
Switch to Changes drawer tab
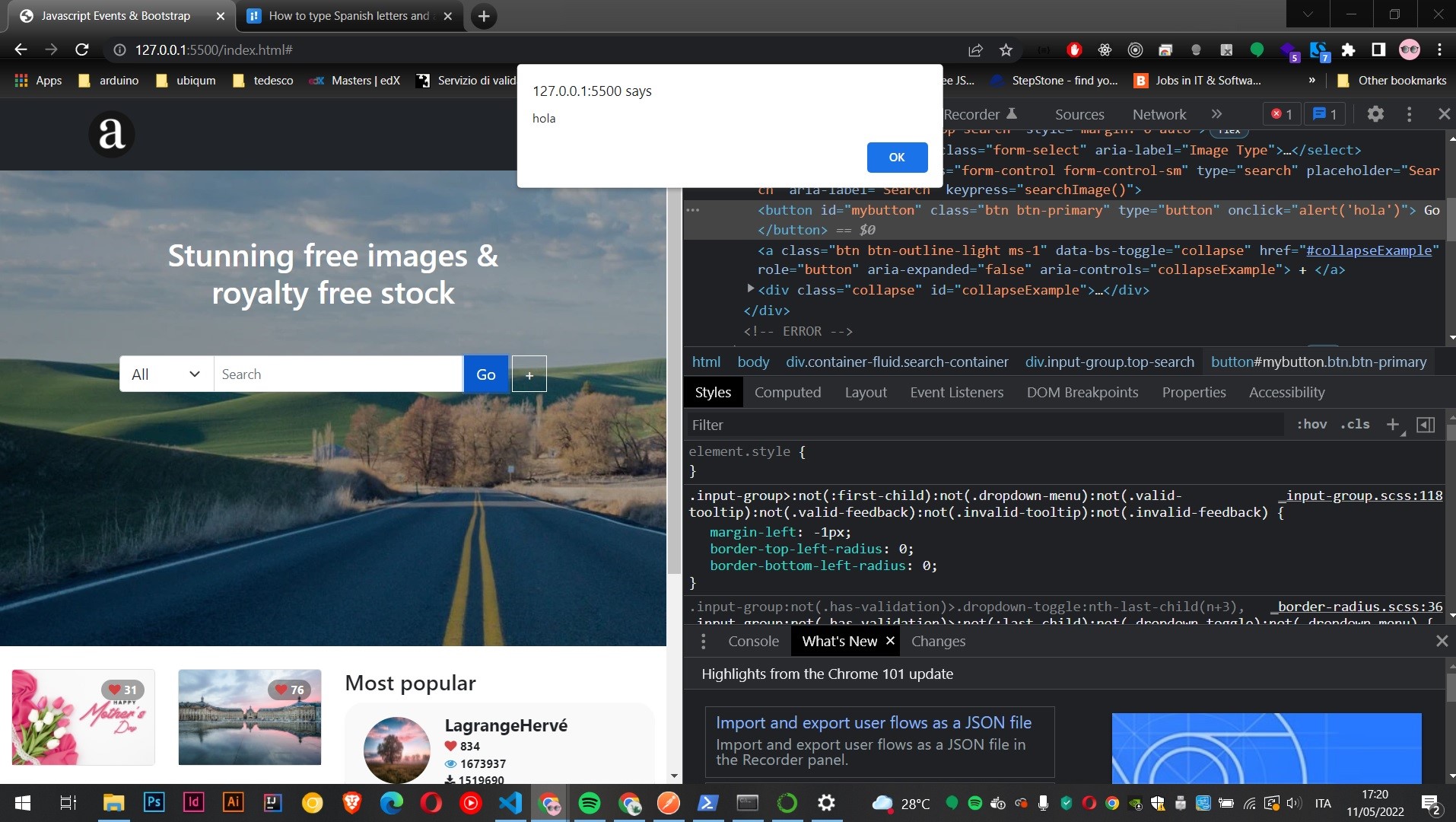pyautogui.click(x=938, y=642)
